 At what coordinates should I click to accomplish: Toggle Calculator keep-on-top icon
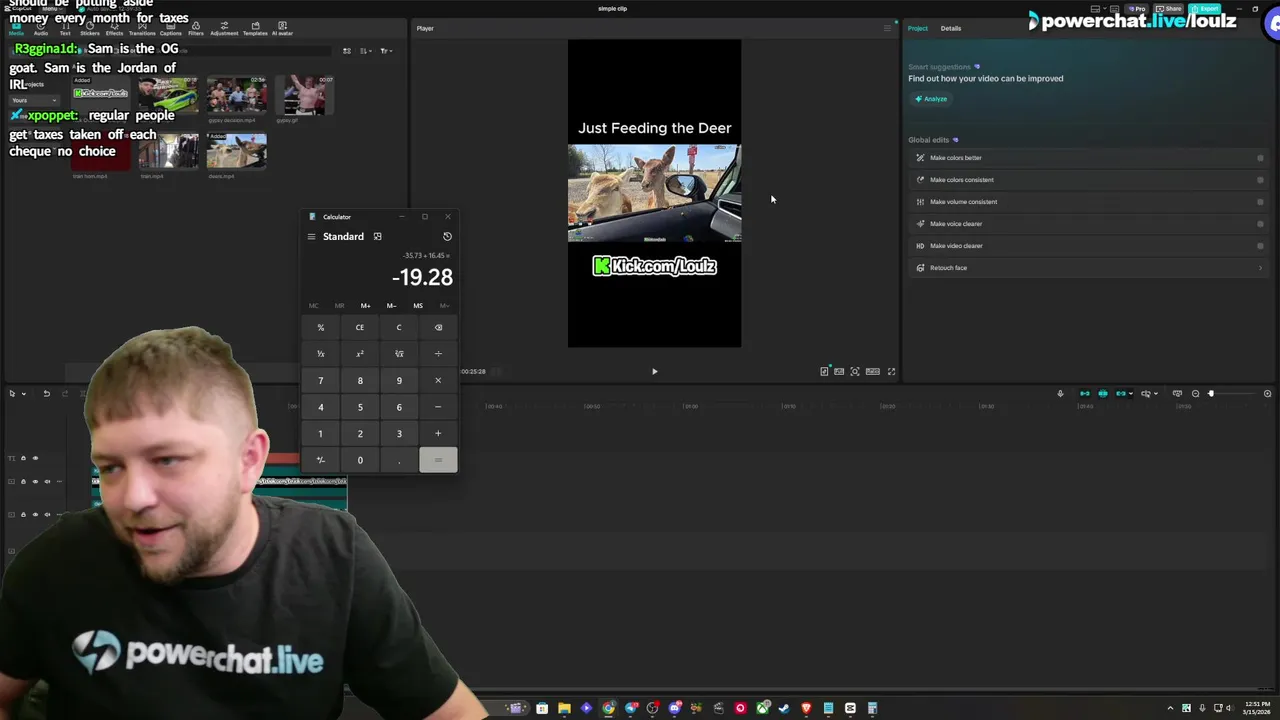click(377, 237)
